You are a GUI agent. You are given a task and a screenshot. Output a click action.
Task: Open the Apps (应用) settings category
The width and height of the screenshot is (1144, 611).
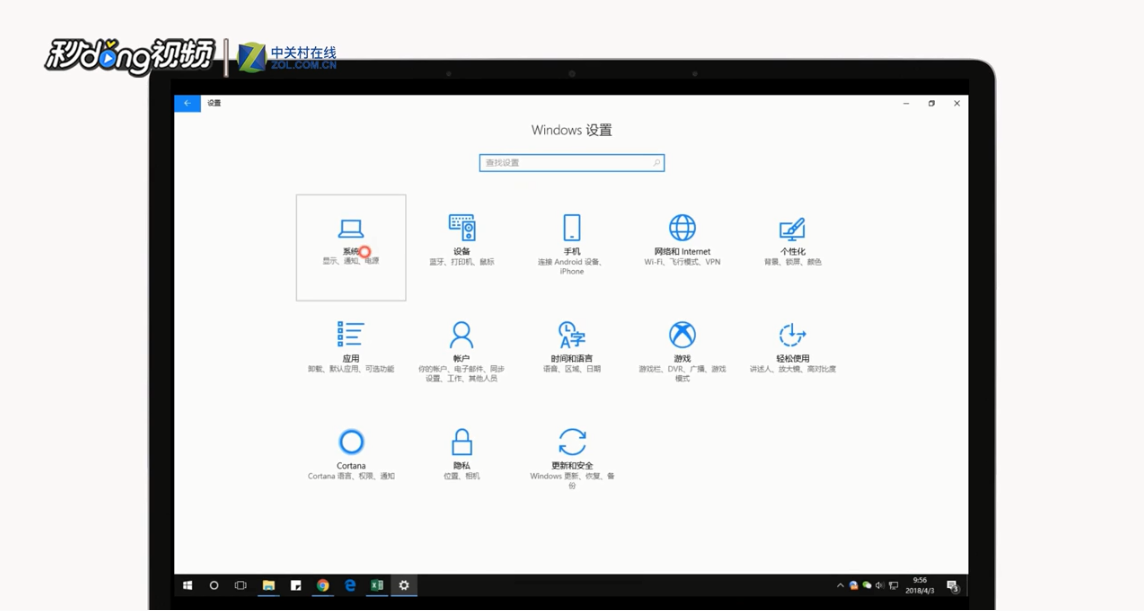[351, 345]
